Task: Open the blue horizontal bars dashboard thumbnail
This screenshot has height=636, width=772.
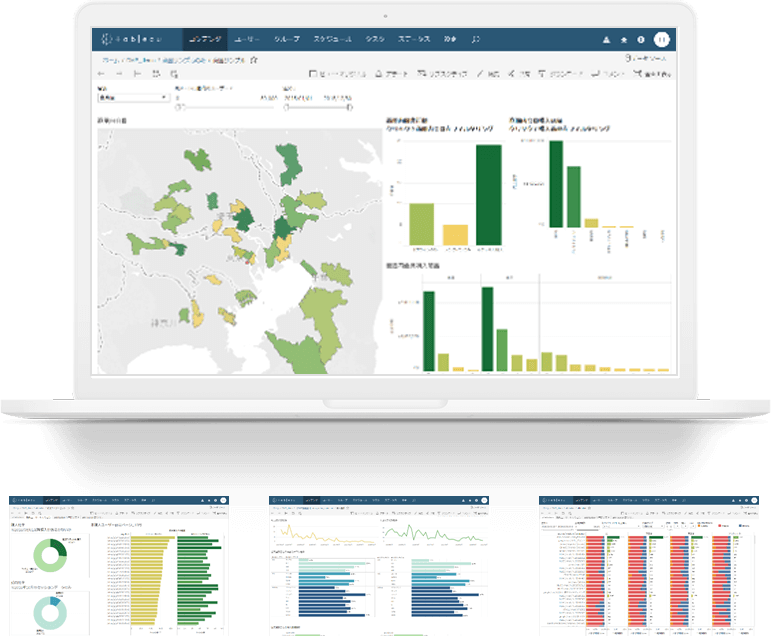Action: [x=384, y=564]
